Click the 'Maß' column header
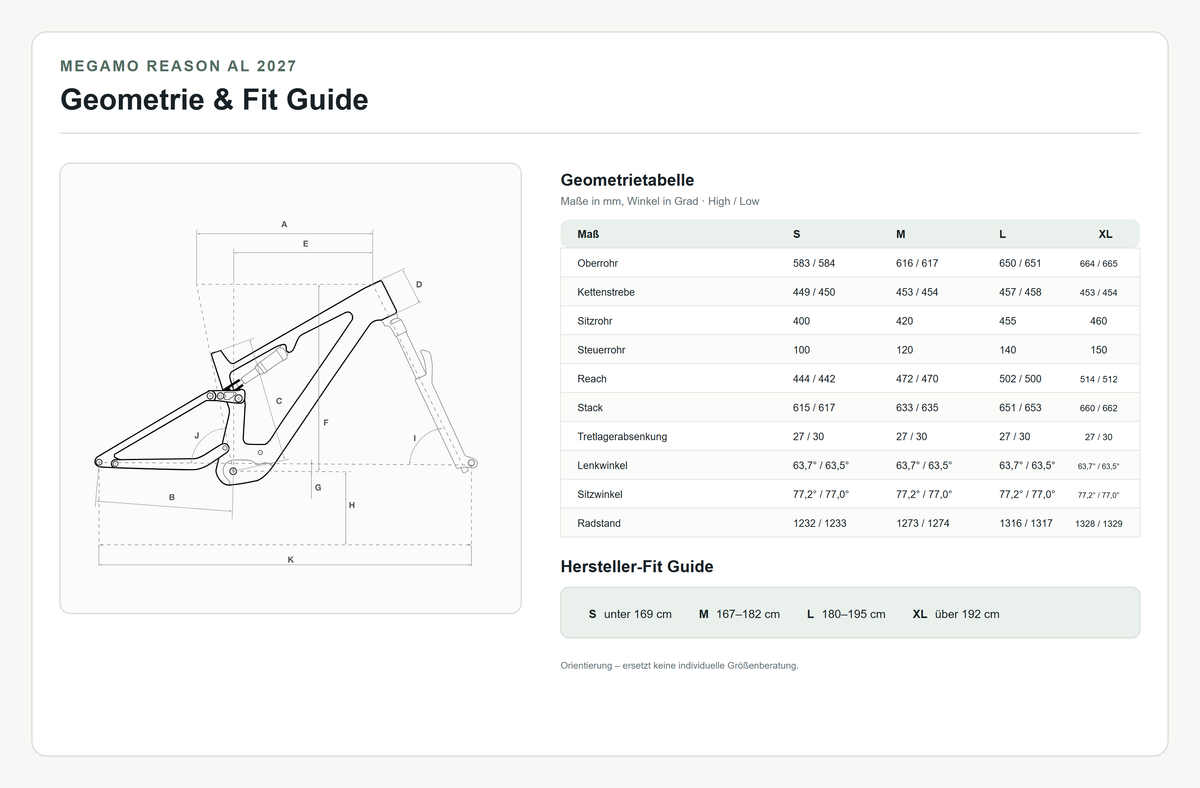 point(588,234)
